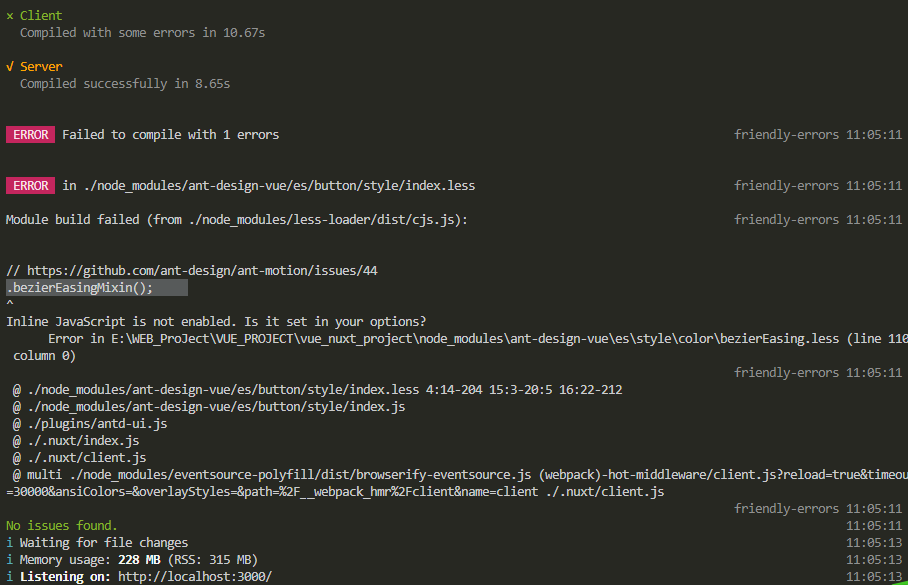Click the ERROR badge beside "Failed to compile"
908x585 pixels.
point(30,135)
